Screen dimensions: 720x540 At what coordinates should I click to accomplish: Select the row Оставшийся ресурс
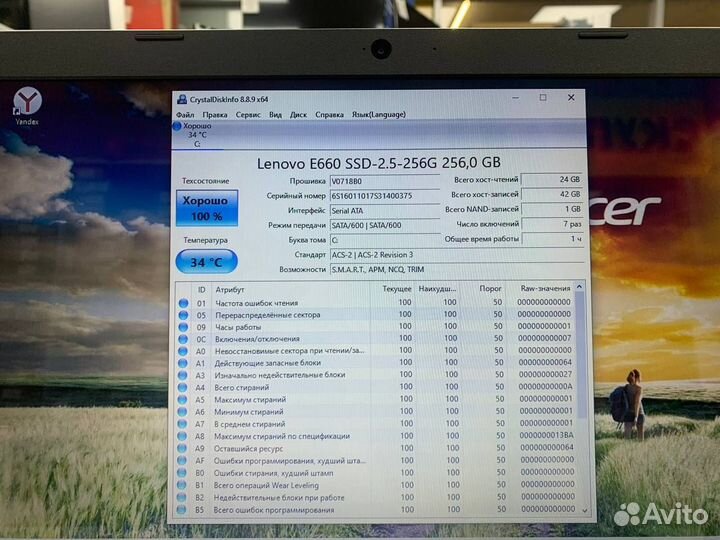tap(375, 448)
